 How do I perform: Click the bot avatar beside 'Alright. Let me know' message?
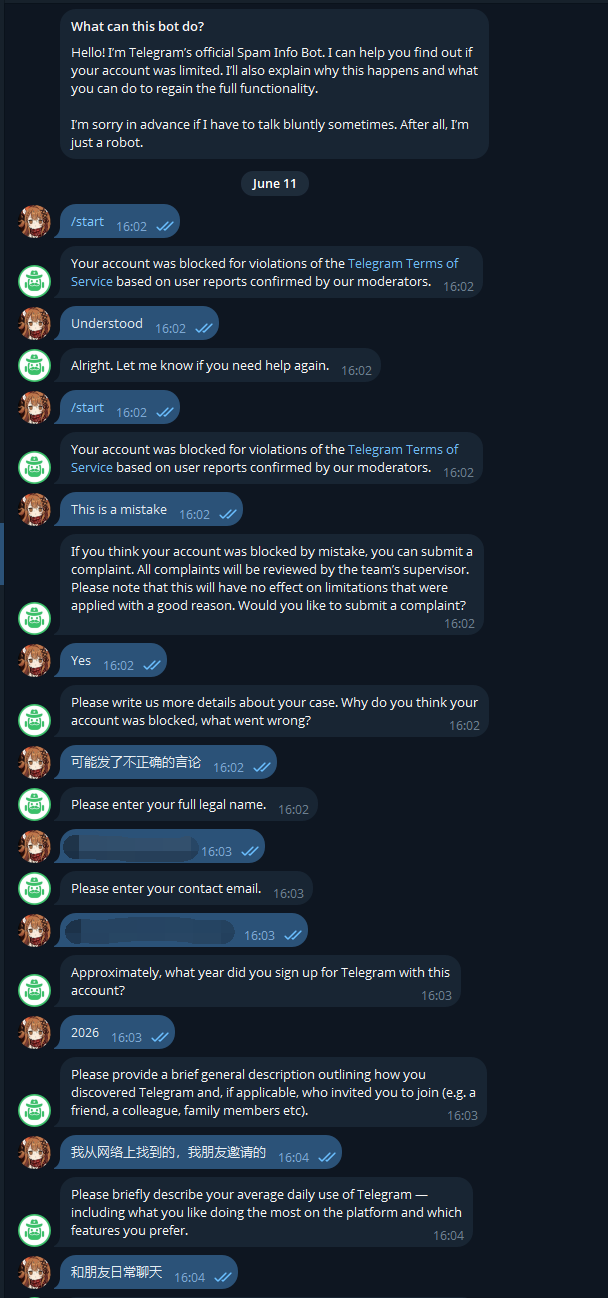(x=35, y=365)
